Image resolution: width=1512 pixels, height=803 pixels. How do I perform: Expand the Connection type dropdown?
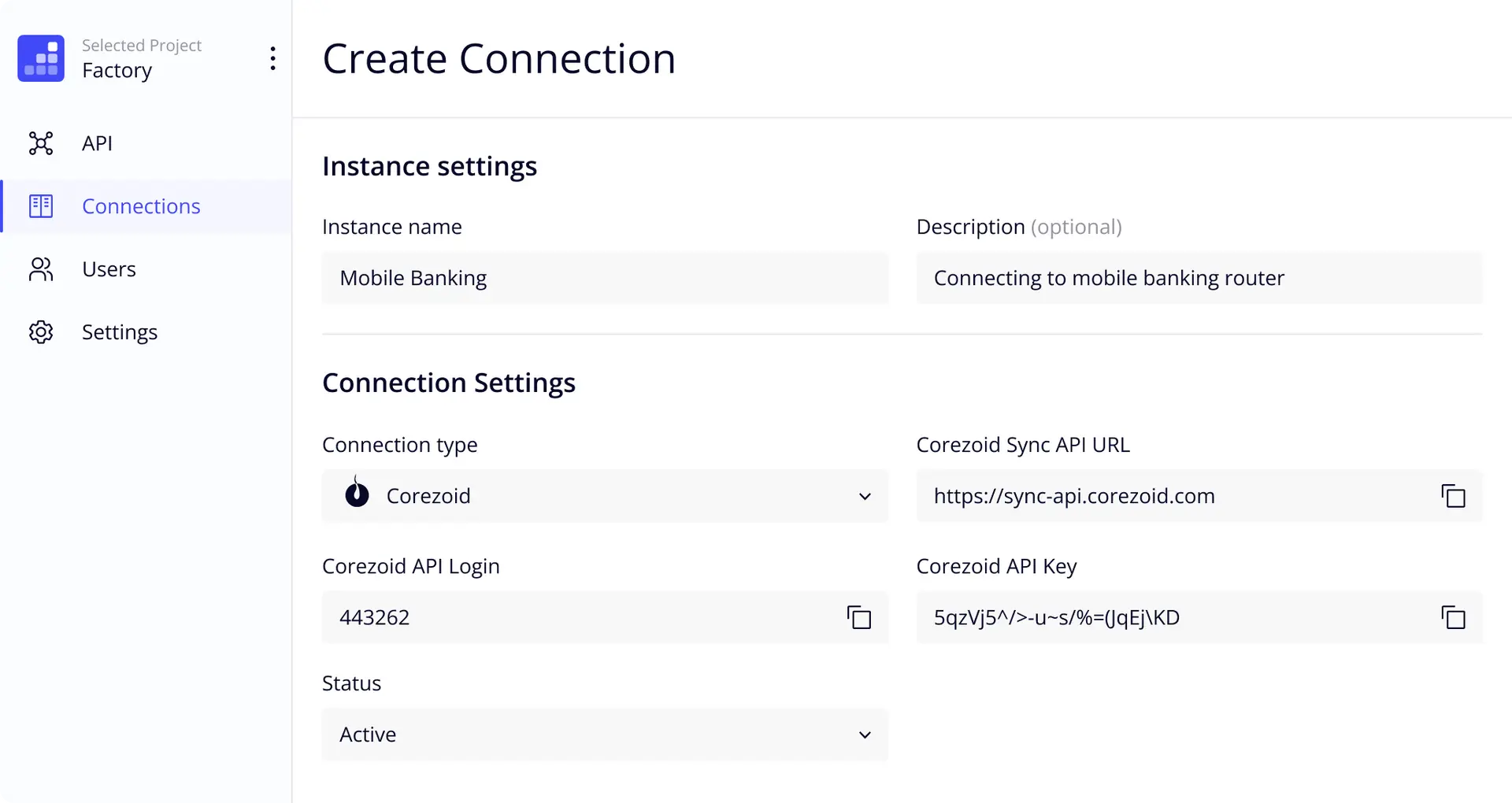coord(605,496)
